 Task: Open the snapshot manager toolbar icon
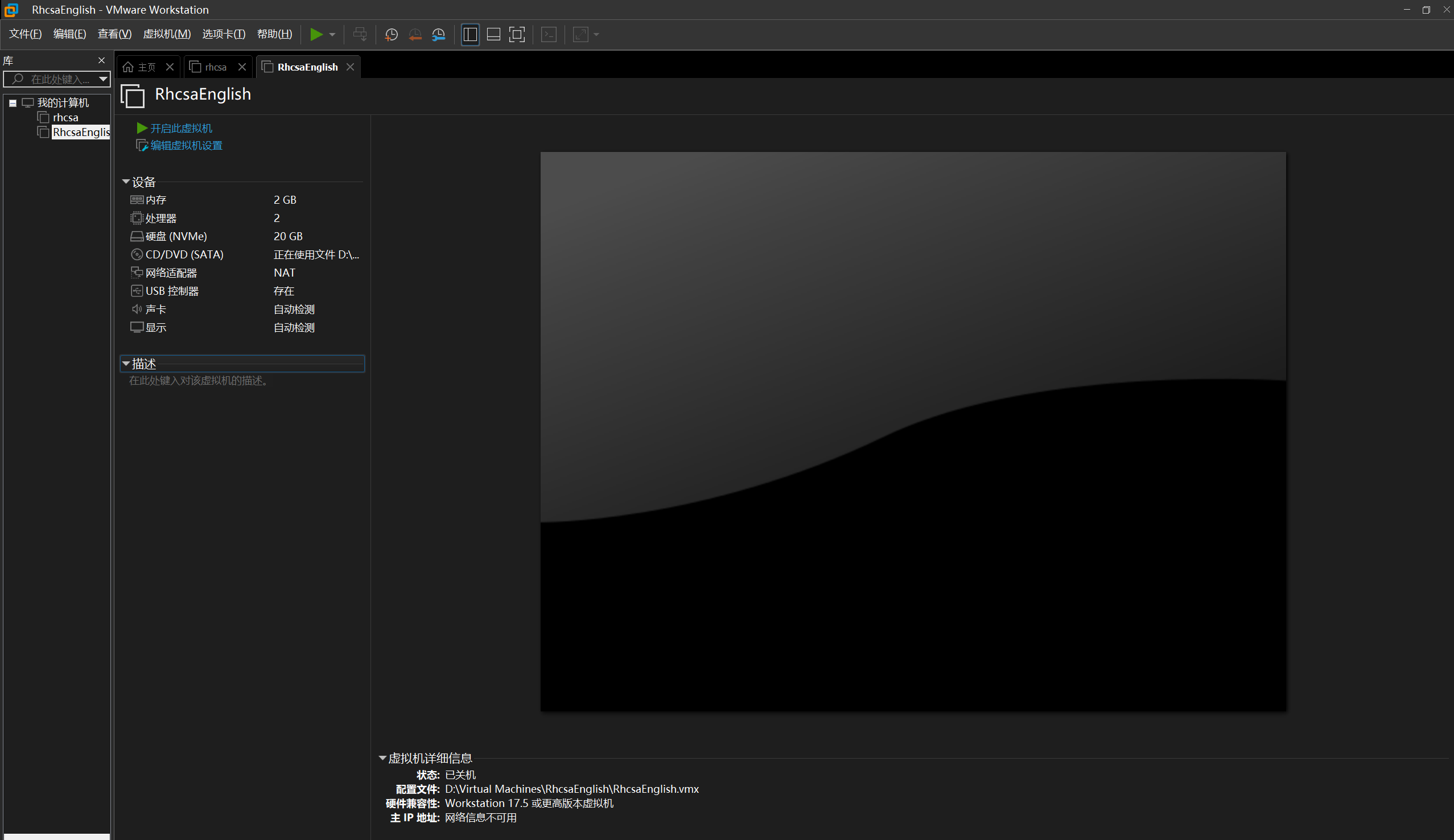pyautogui.click(x=438, y=35)
